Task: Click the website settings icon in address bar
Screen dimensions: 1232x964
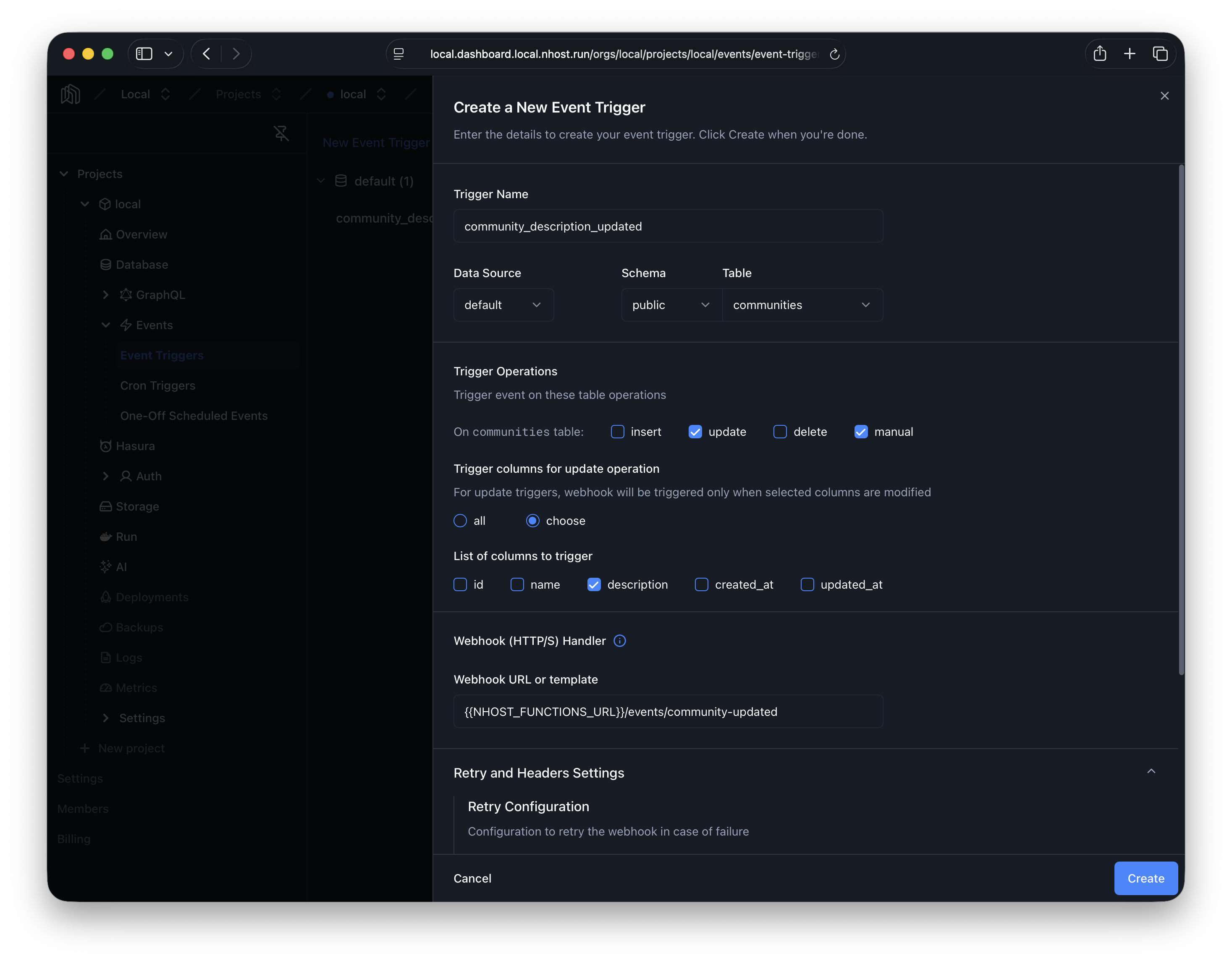Action: tap(399, 54)
